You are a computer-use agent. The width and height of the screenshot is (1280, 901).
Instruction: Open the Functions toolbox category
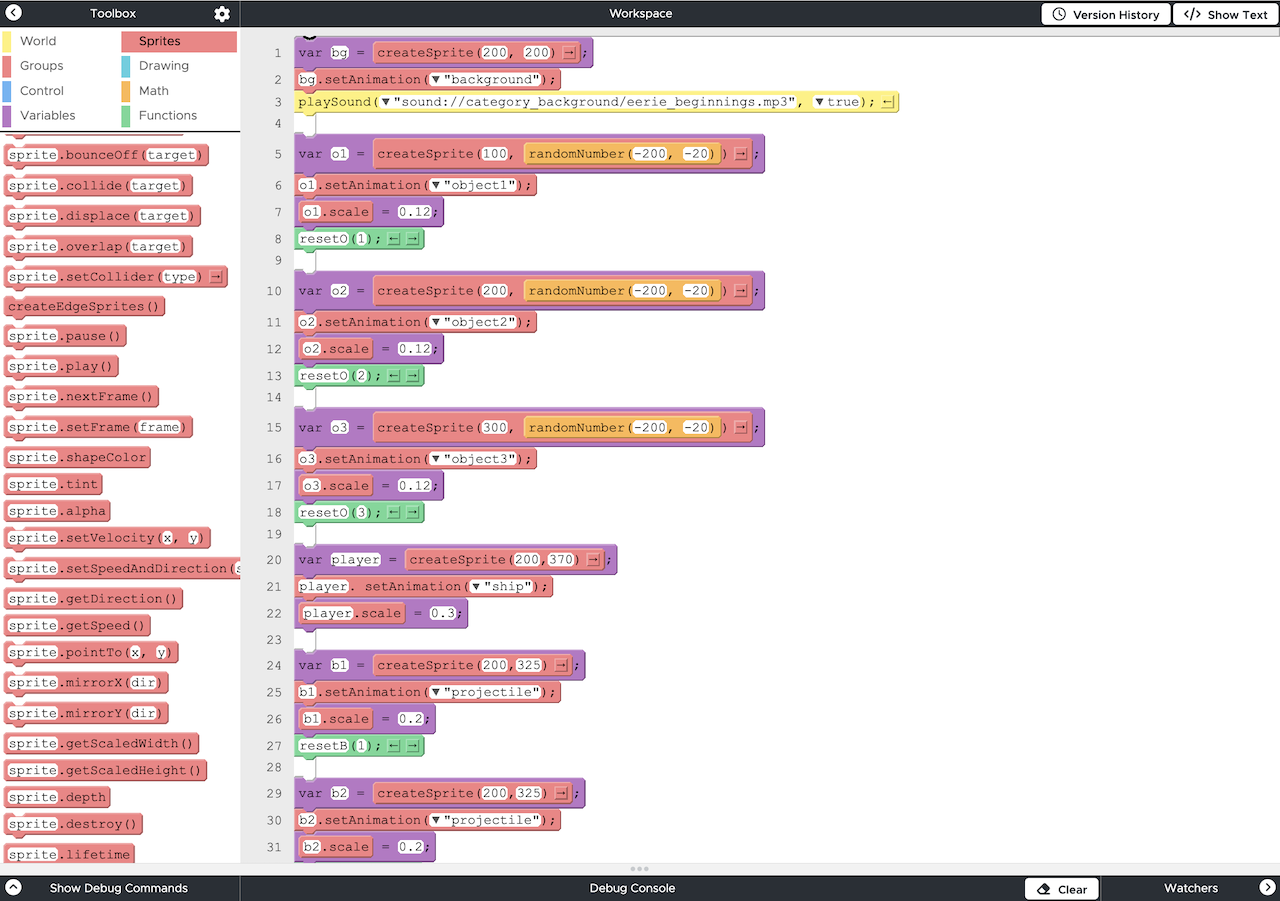(x=167, y=116)
